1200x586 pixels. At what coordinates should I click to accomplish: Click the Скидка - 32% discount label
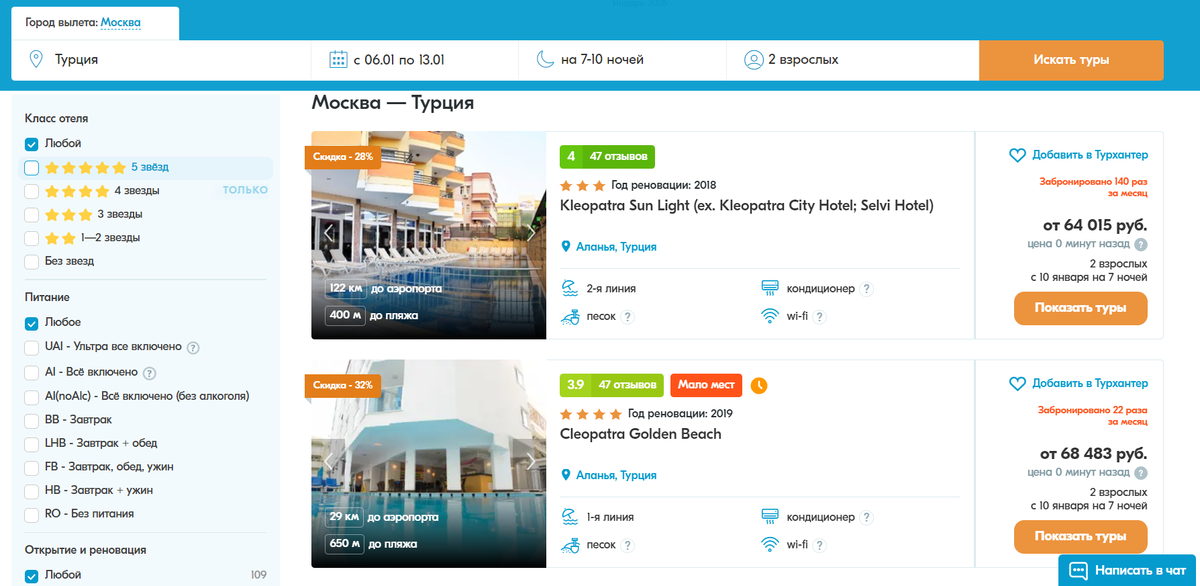coord(343,385)
